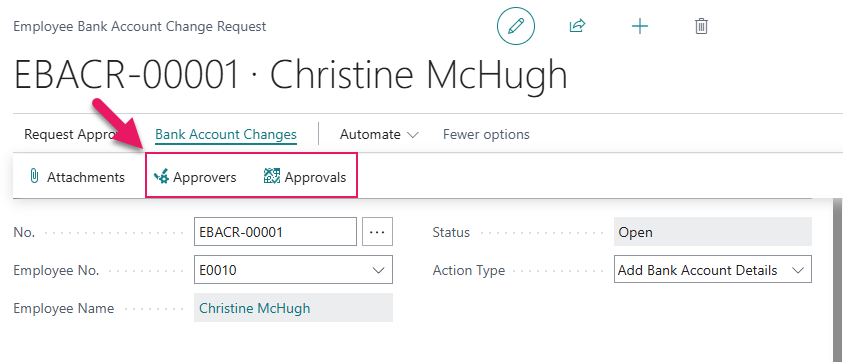Viewport: 843px width, 362px height.
Task: Click the page title EBACR-00001 · Christine McHugh
Action: pos(290,74)
